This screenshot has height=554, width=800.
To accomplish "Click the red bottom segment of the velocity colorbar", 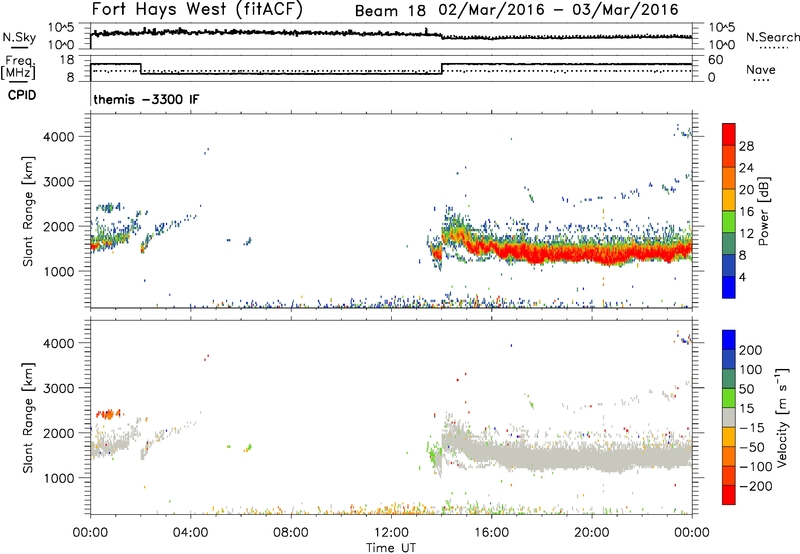I will coord(729,495).
